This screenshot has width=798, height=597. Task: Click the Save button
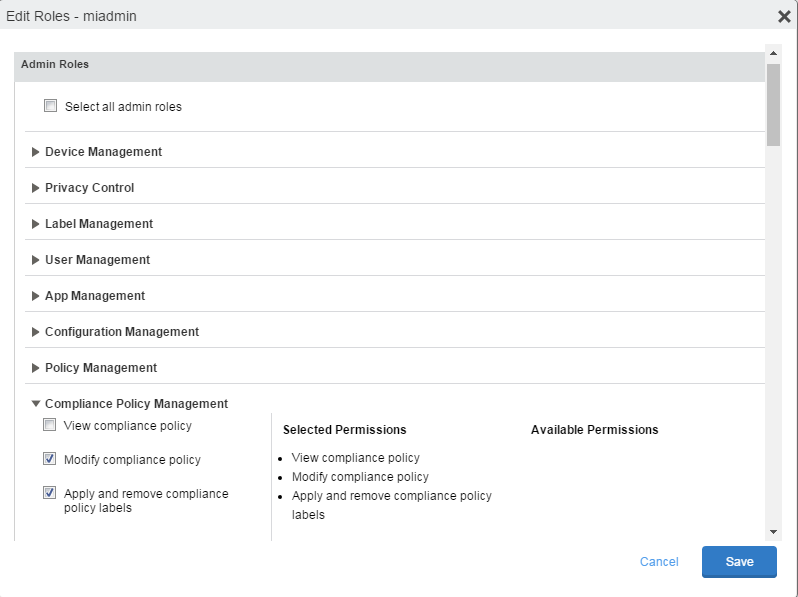[x=739, y=562]
